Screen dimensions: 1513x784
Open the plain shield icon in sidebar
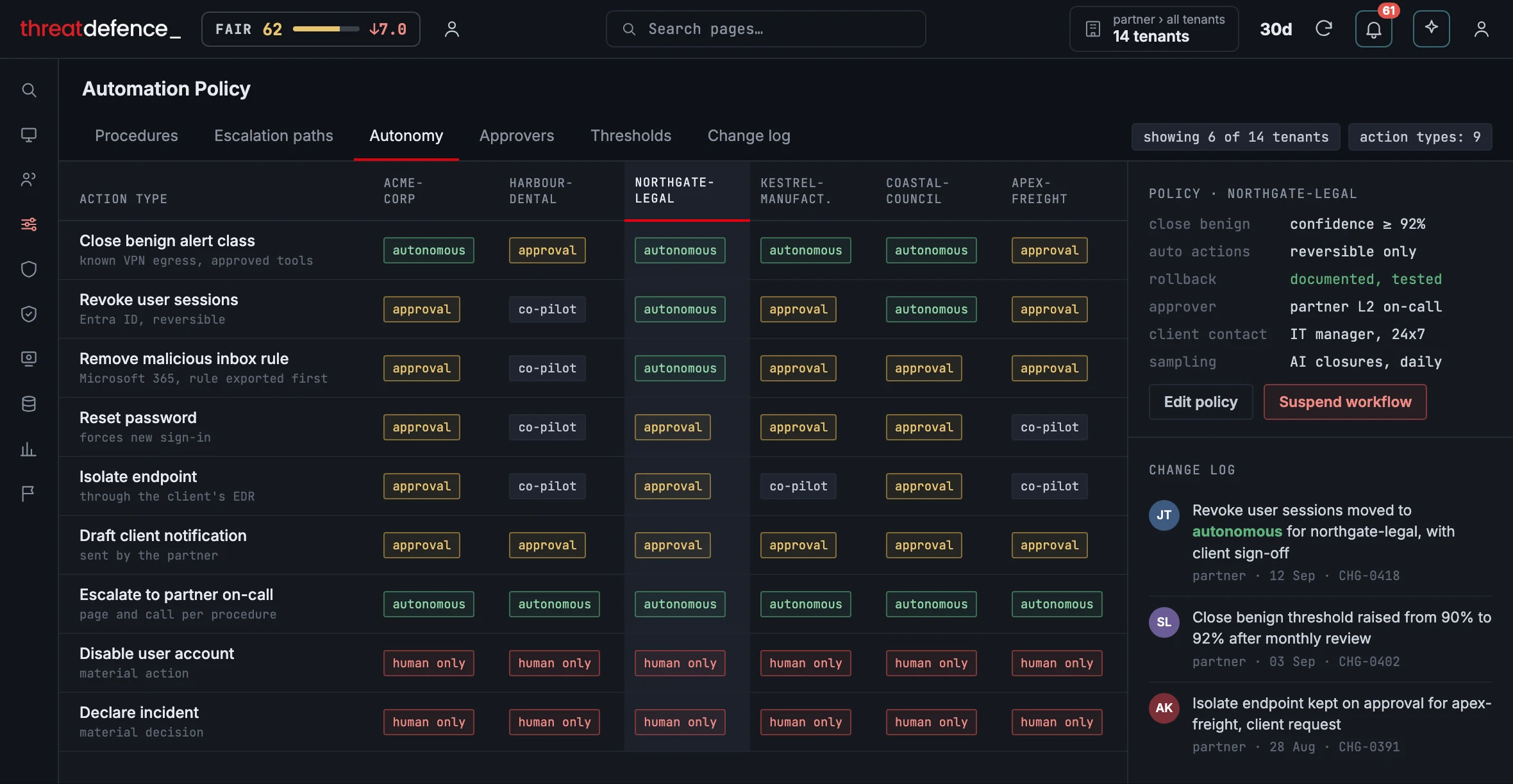pyautogui.click(x=29, y=269)
